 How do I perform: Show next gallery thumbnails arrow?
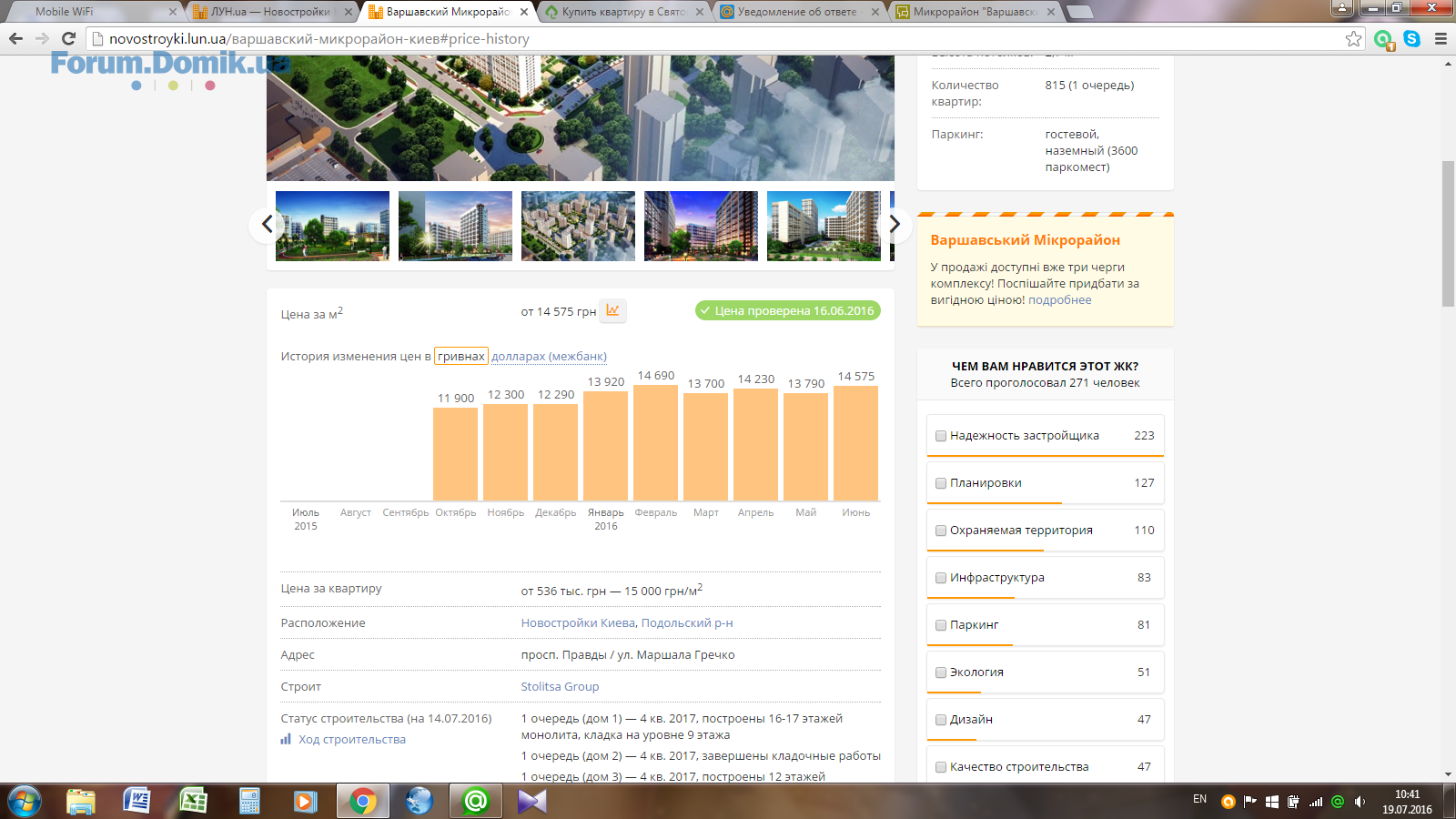[894, 224]
